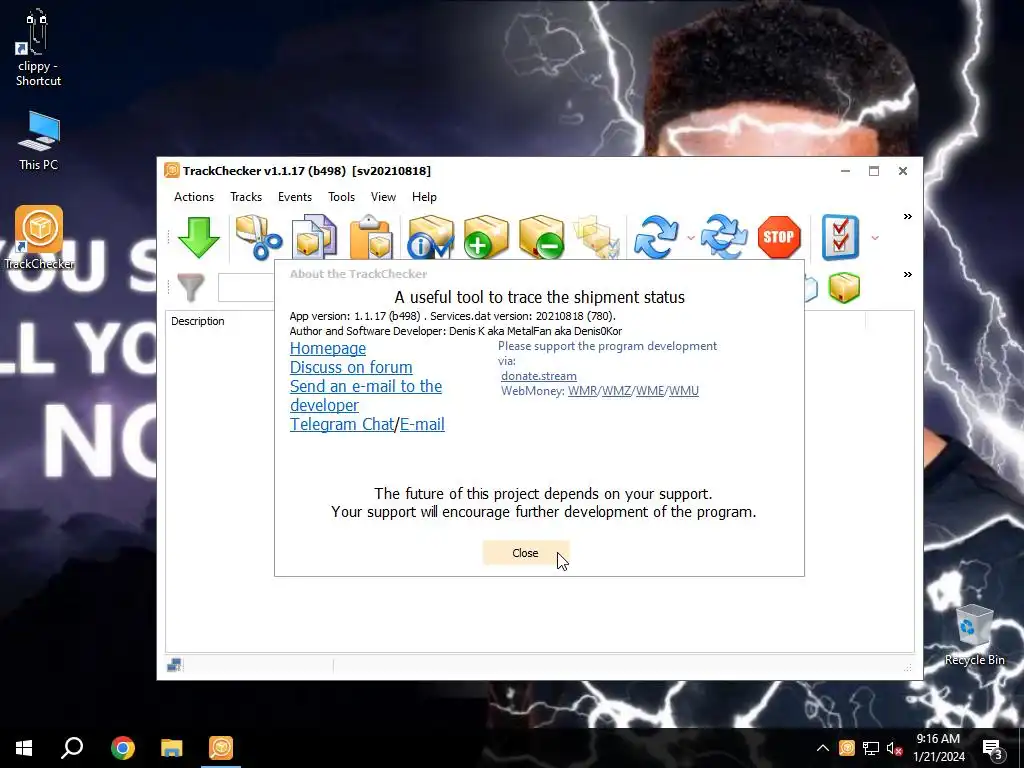
Task: Open the notification center icon
Action: (993, 750)
